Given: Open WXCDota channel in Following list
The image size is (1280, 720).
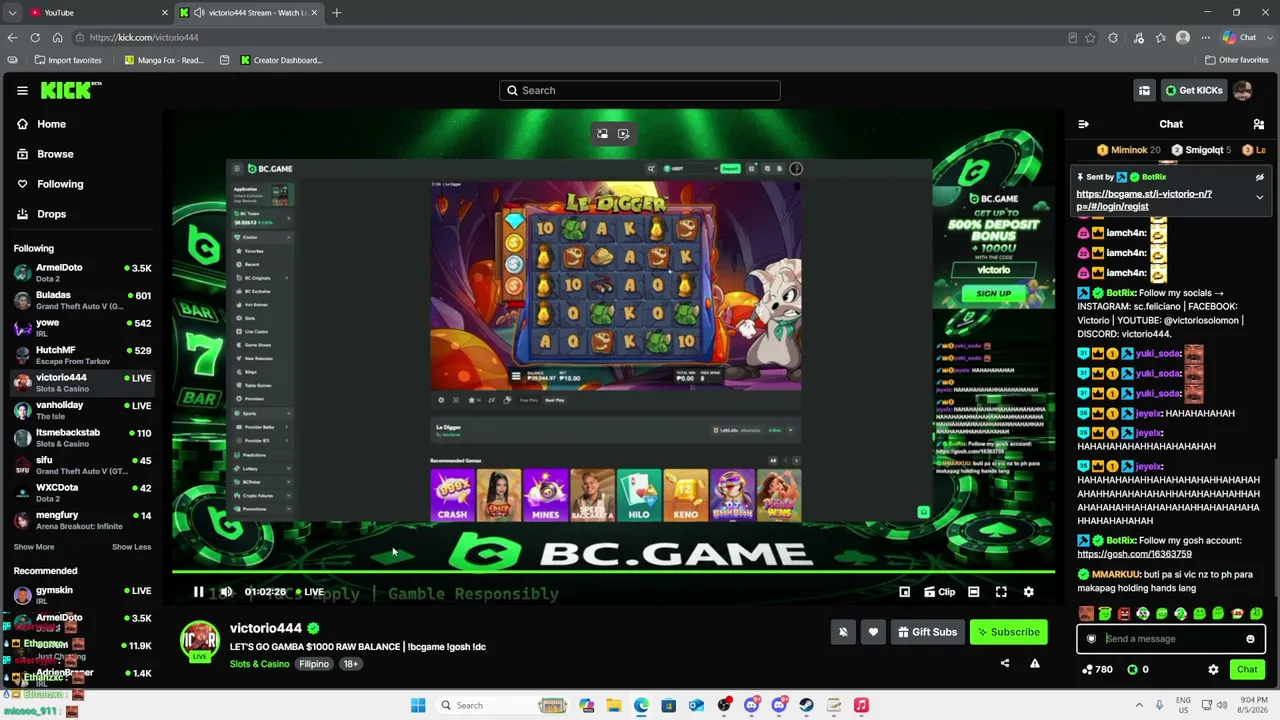Looking at the screenshot, I should pos(82,493).
